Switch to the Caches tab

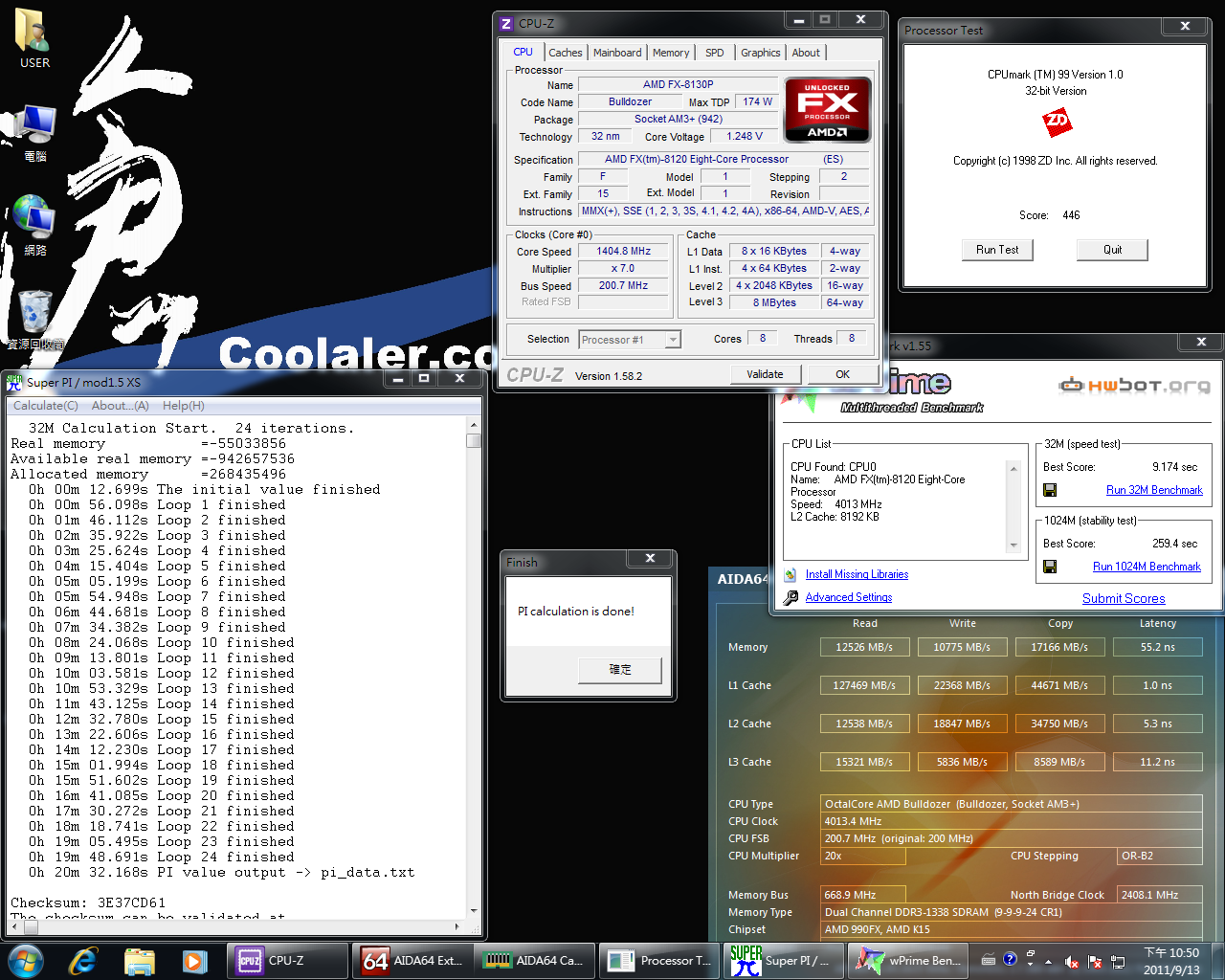[x=566, y=53]
